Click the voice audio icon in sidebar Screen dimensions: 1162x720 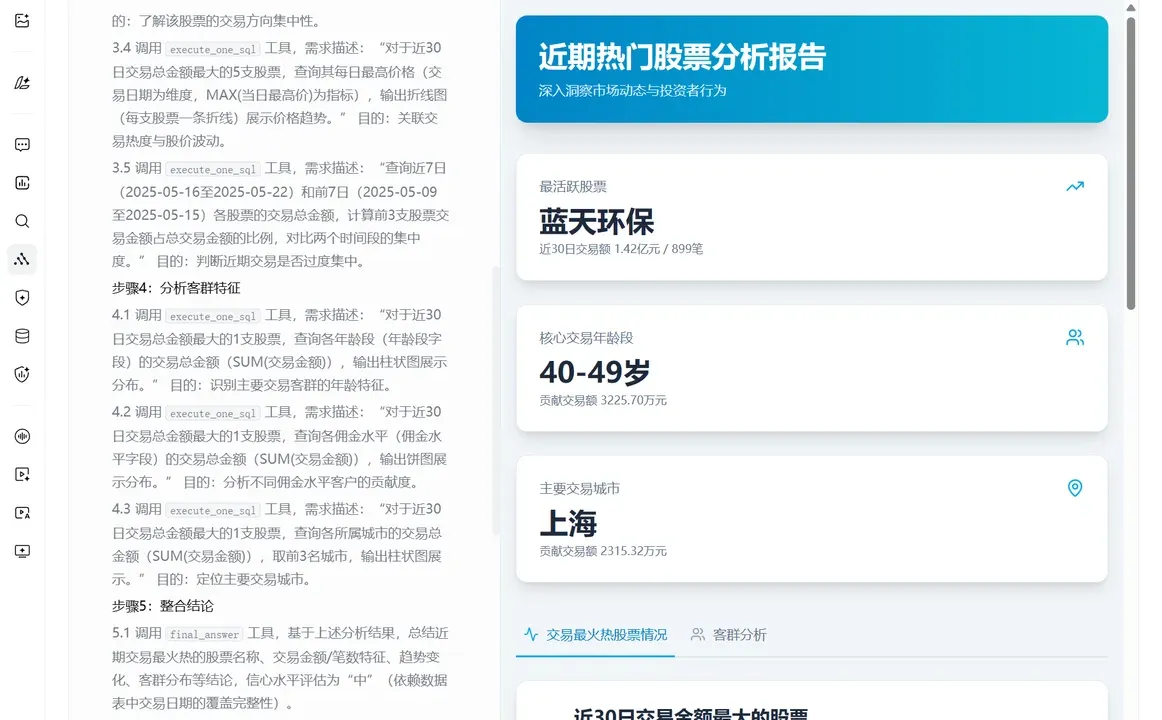pos(22,436)
